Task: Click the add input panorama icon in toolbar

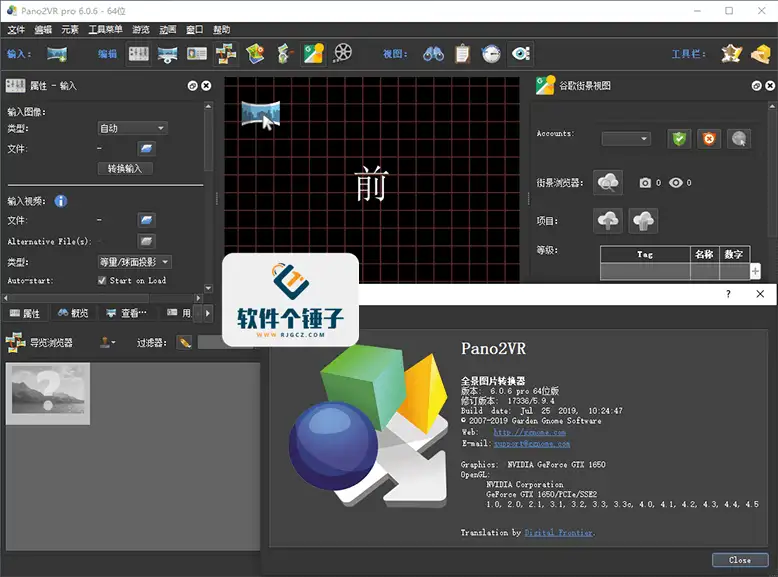Action: pos(57,54)
